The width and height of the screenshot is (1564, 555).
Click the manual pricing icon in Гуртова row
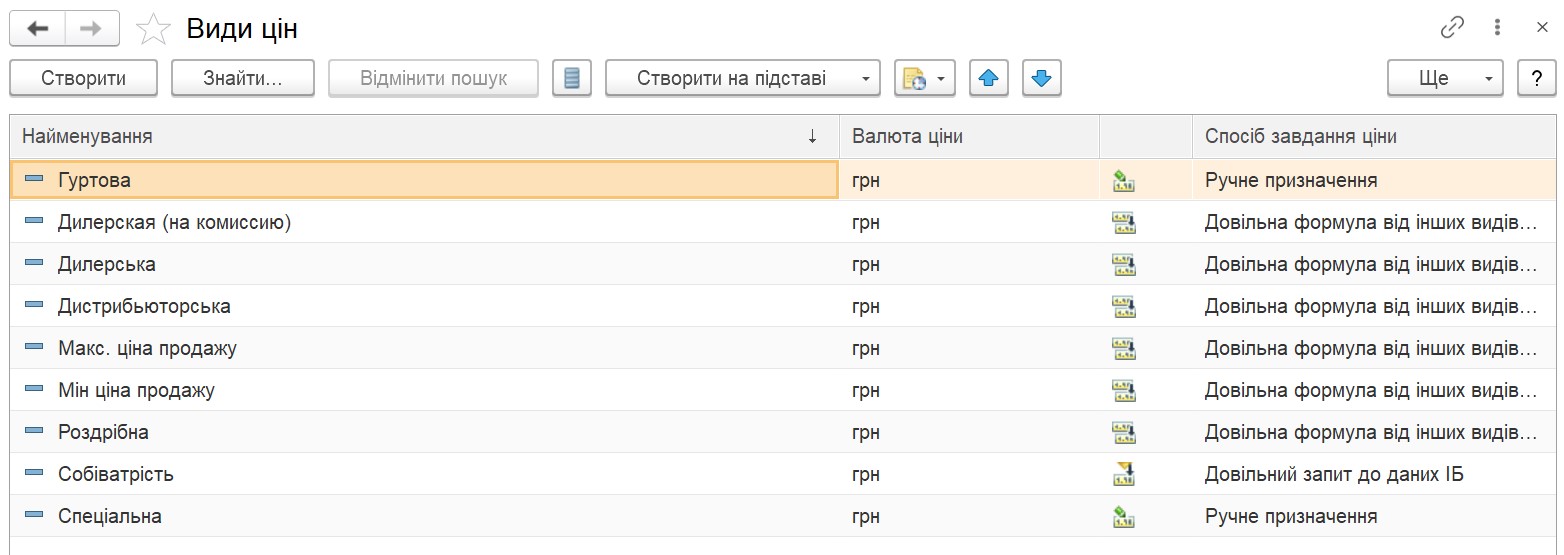[x=1124, y=181]
